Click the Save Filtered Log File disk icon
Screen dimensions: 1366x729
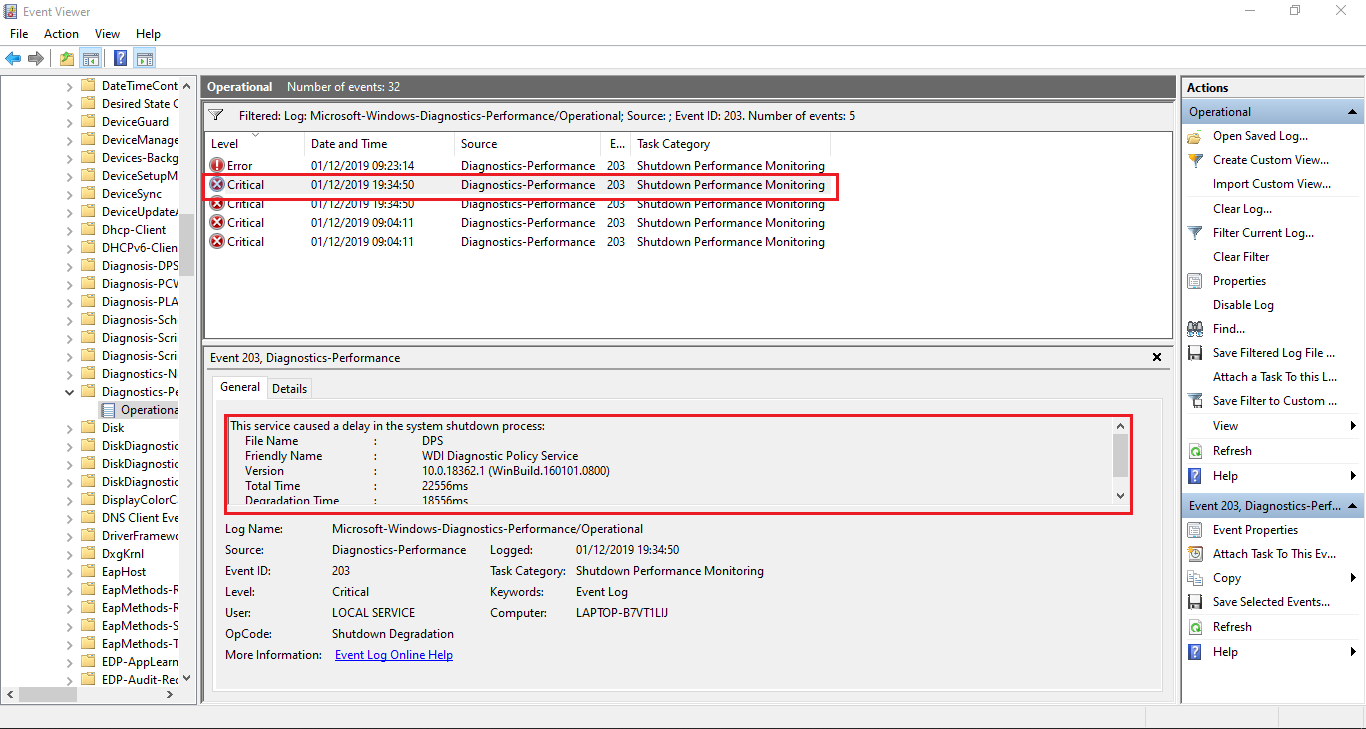pos(1195,353)
